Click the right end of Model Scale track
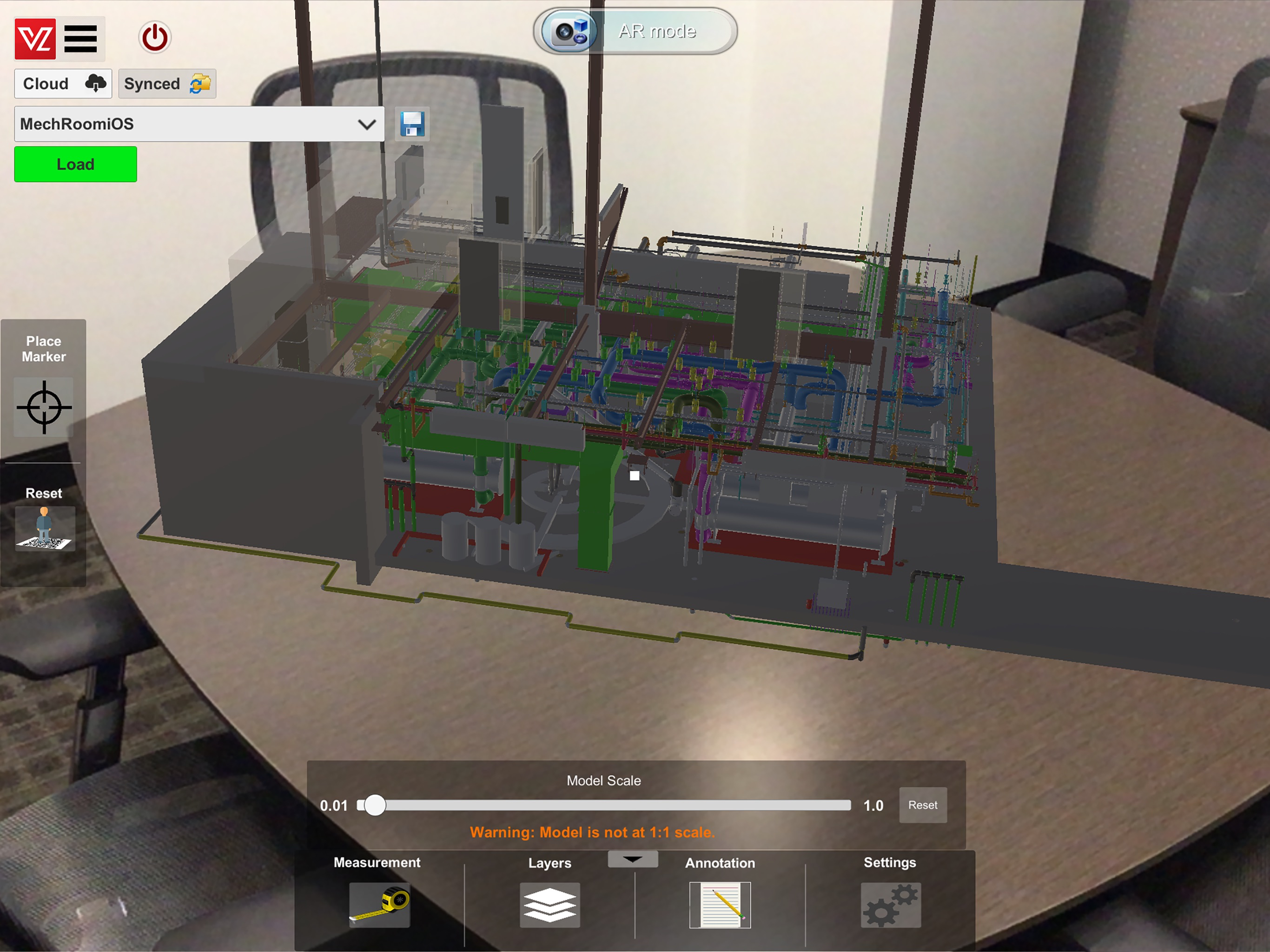This screenshot has width=1270, height=952. pyautogui.click(x=847, y=805)
